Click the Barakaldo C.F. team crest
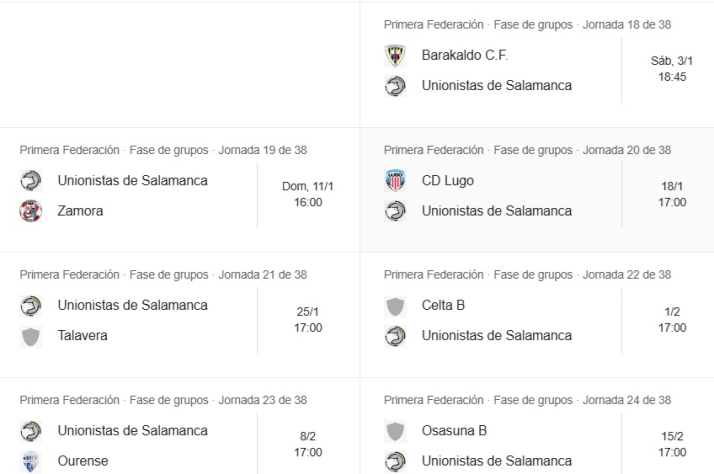Screen dimensions: 714x474 pyautogui.click(x=395, y=56)
